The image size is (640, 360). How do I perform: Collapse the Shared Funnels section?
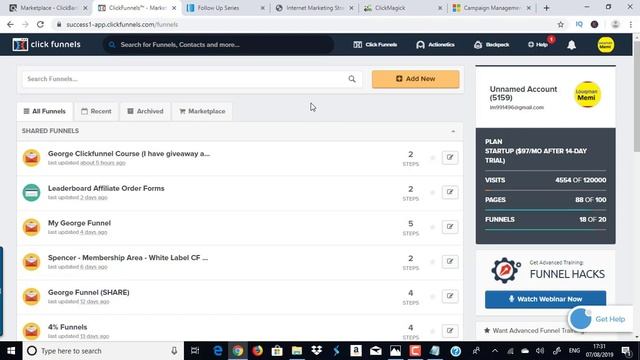click(x=453, y=131)
